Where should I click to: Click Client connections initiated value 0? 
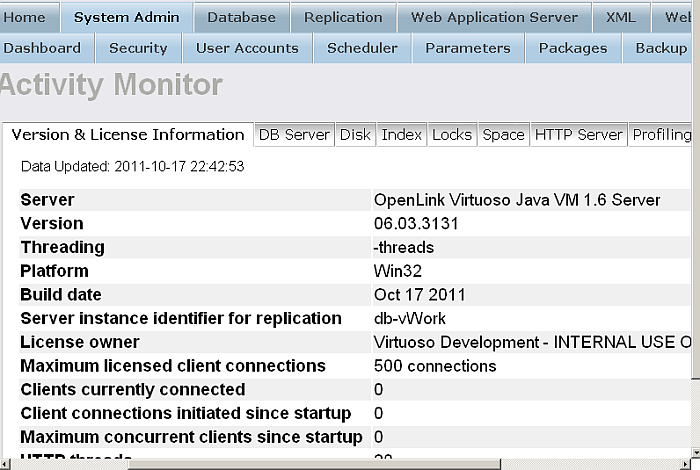click(x=379, y=413)
